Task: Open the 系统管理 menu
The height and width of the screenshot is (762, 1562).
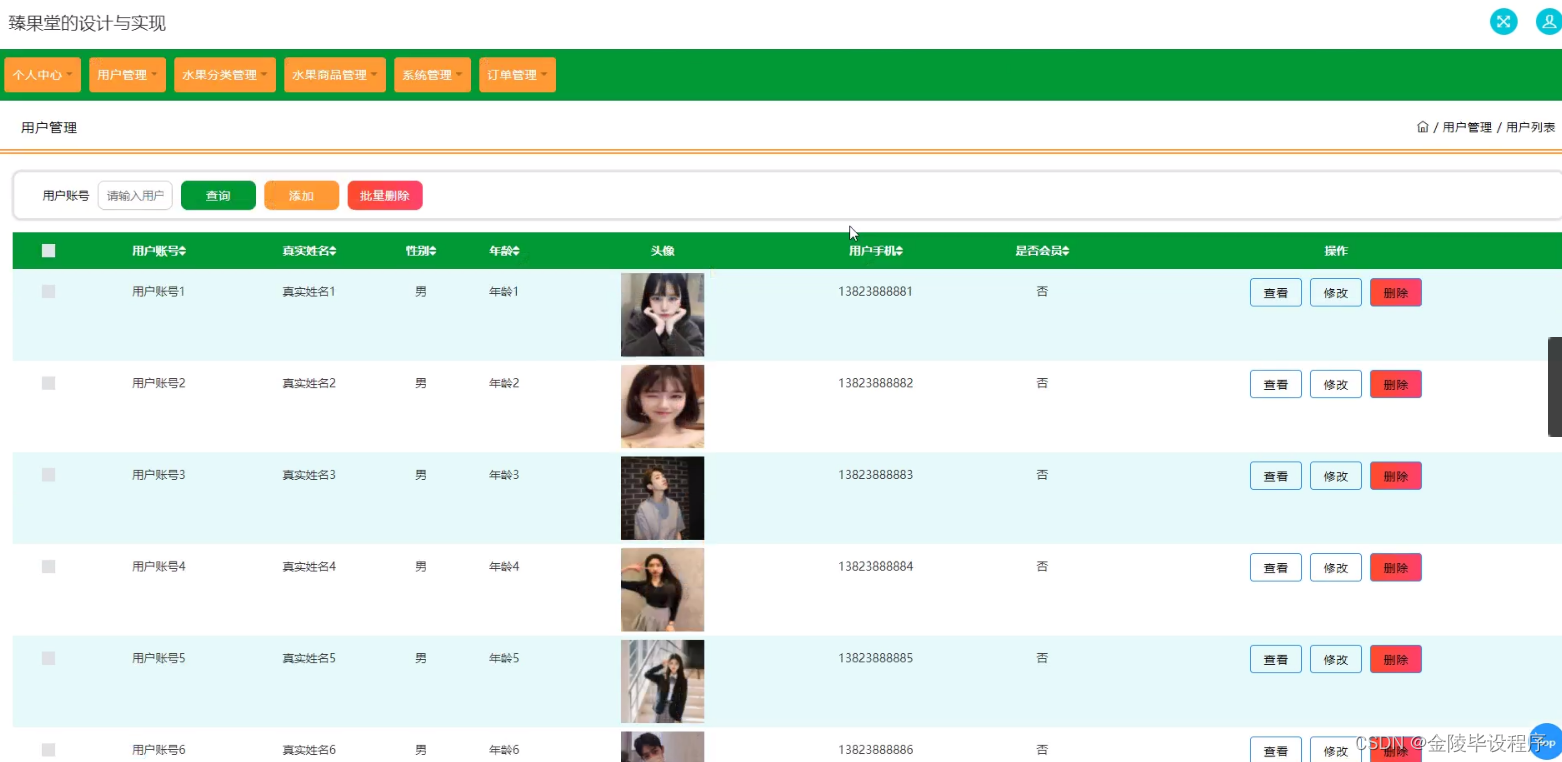Action: coord(432,74)
